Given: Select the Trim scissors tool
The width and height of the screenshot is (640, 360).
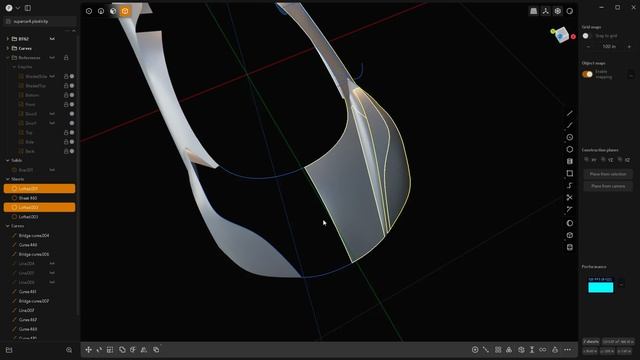Looking at the screenshot, I should 569,198.
